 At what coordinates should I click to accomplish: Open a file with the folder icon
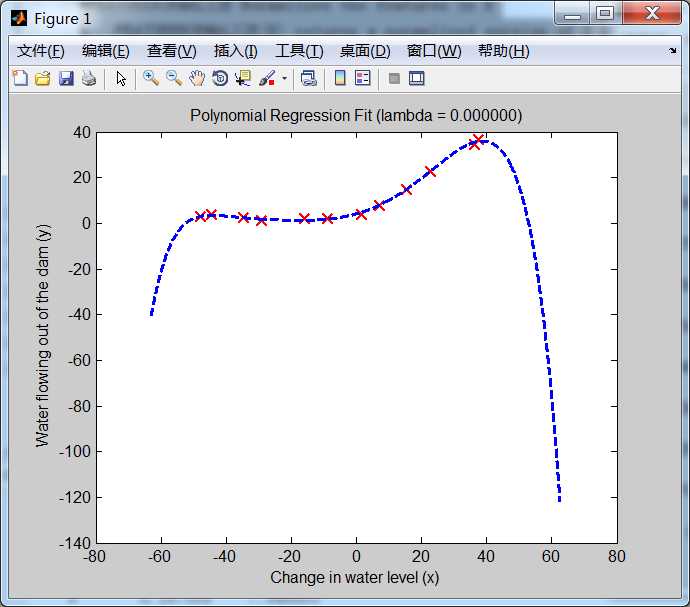click(x=43, y=78)
